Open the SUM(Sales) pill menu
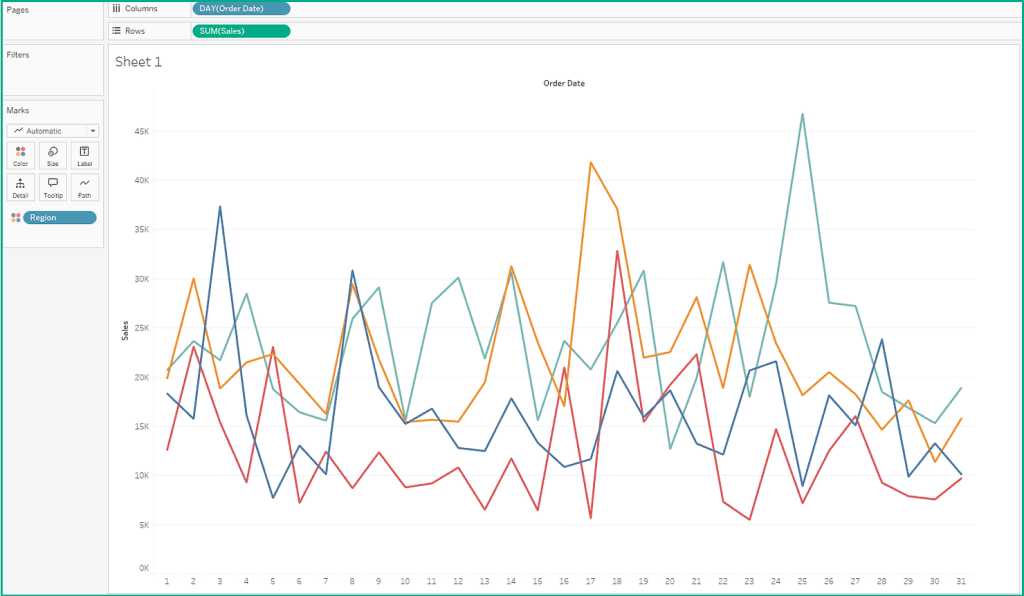The width and height of the screenshot is (1024, 596). 240,31
